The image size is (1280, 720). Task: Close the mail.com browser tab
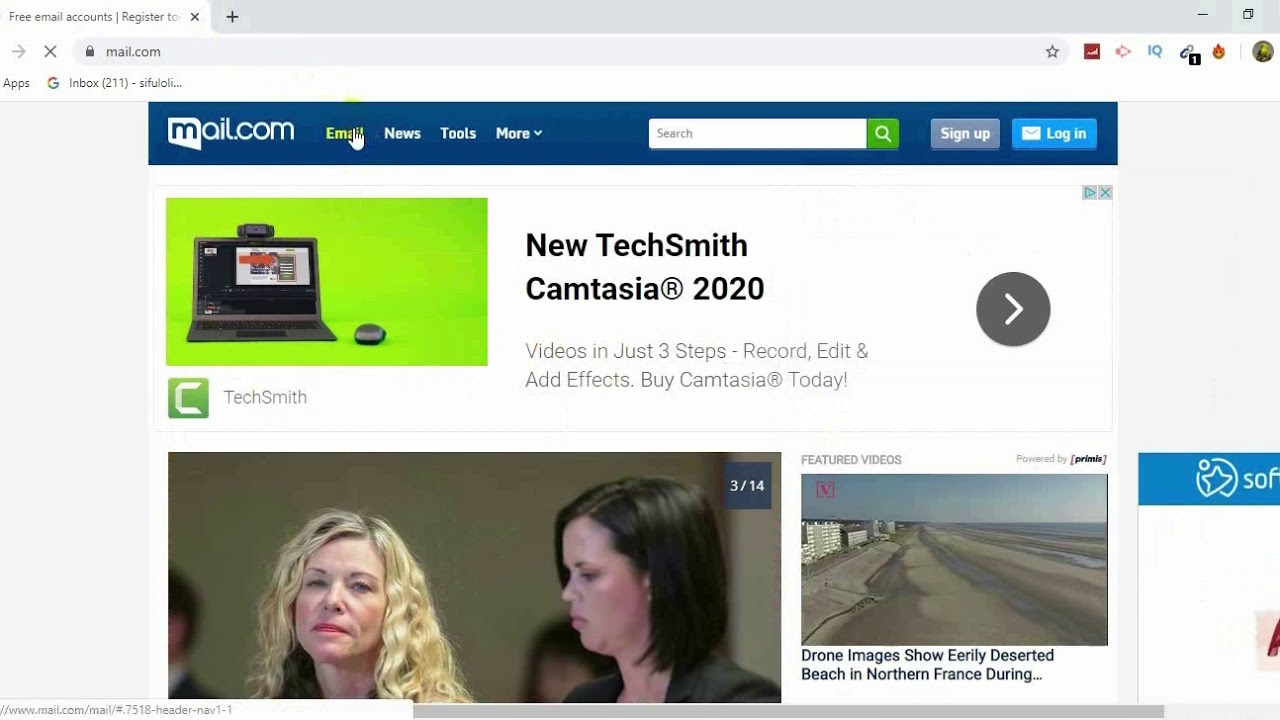[x=194, y=17]
